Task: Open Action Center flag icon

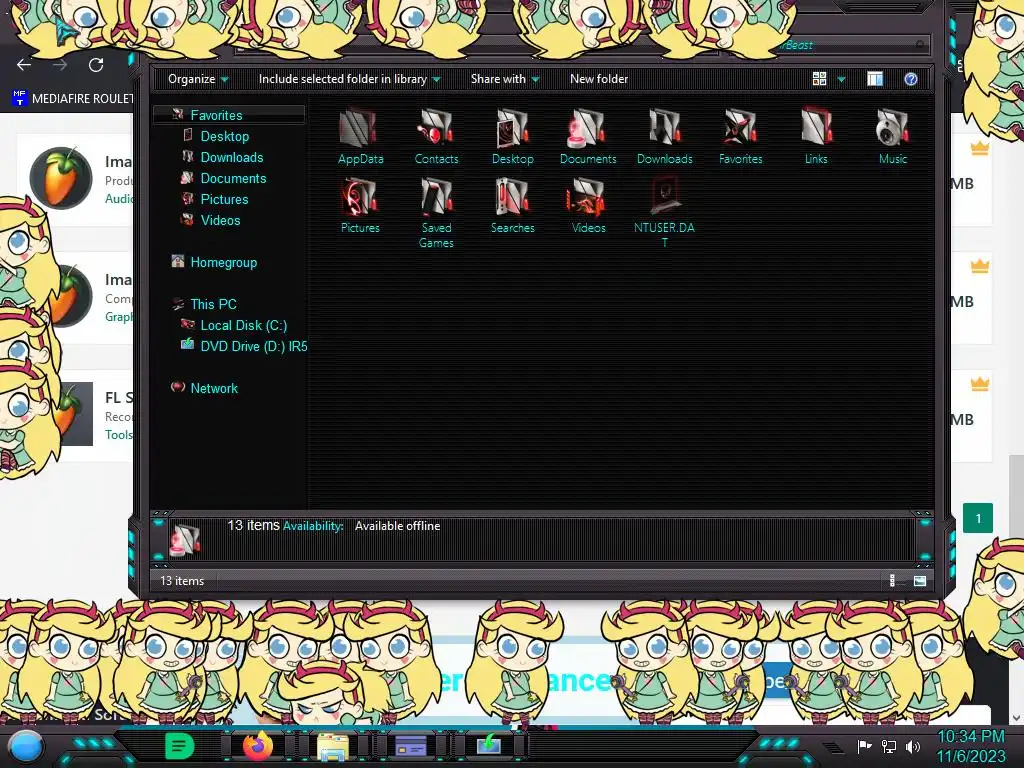Action: pyautogui.click(x=865, y=746)
